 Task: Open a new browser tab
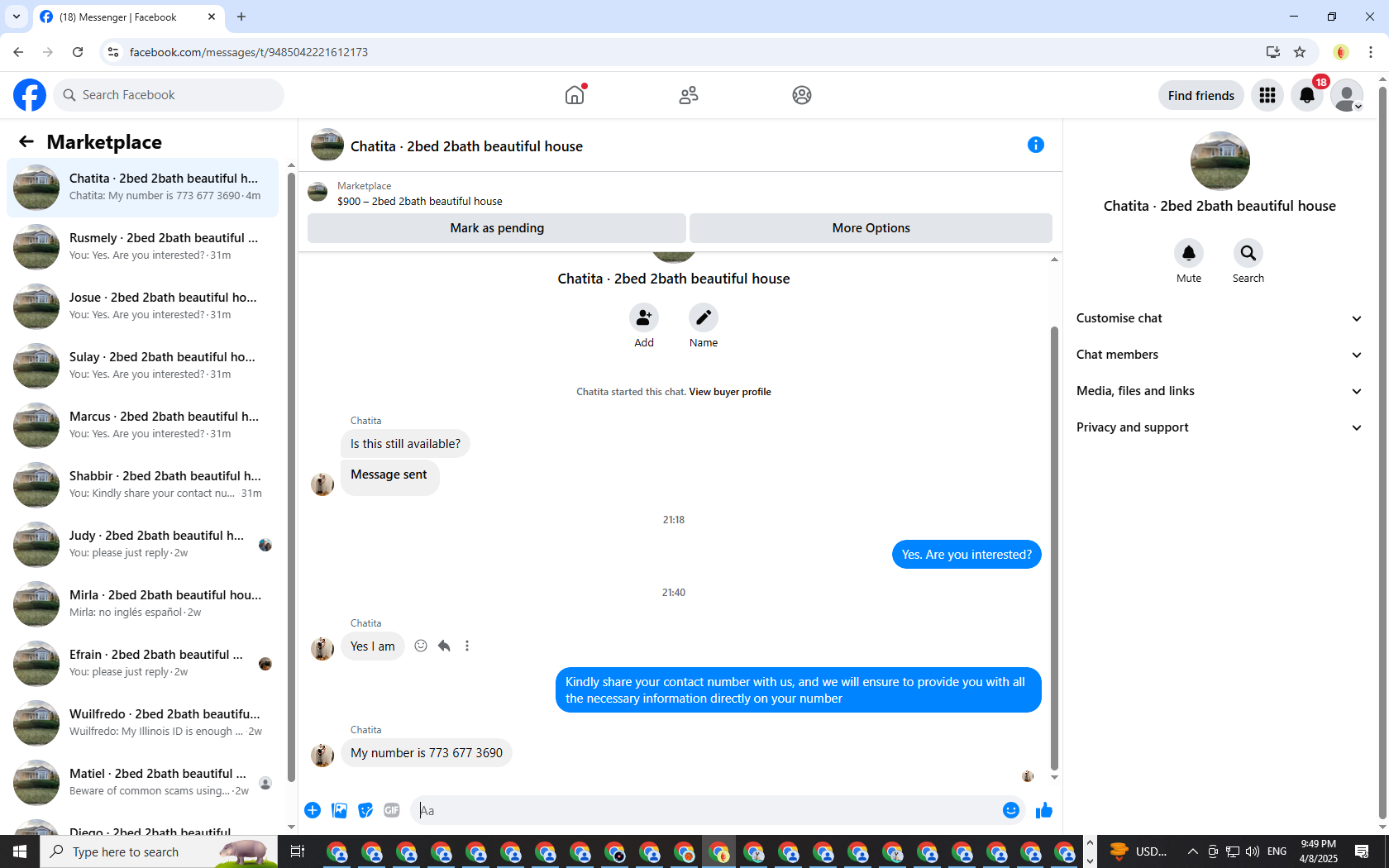[241, 17]
